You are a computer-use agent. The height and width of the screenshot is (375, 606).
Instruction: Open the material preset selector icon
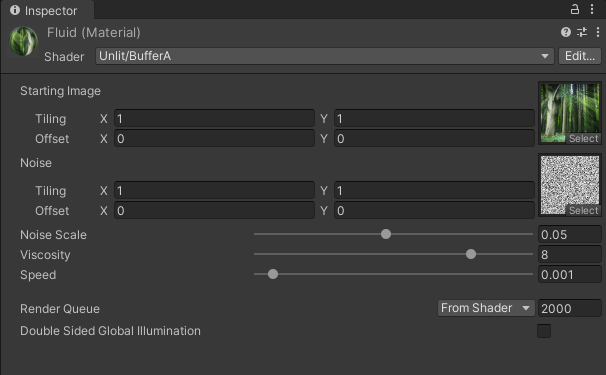pyautogui.click(x=582, y=32)
